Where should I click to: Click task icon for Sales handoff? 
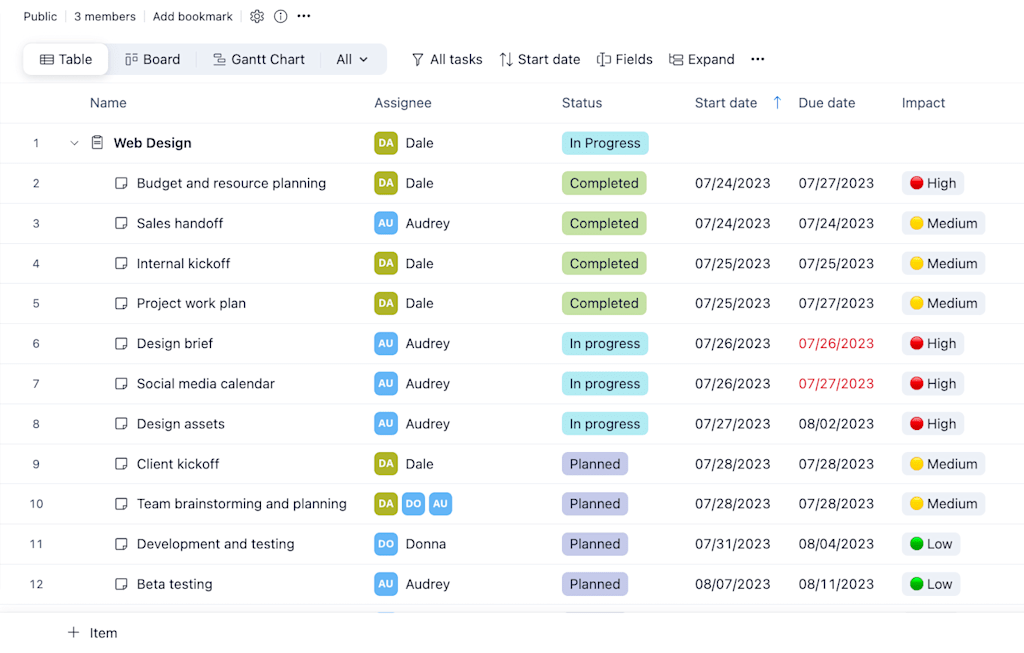point(121,223)
